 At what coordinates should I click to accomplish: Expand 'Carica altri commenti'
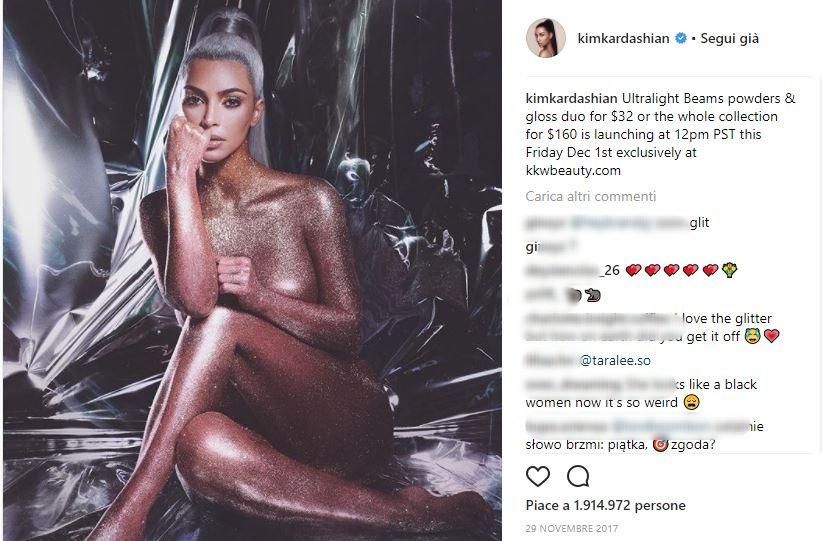pyautogui.click(x=591, y=196)
